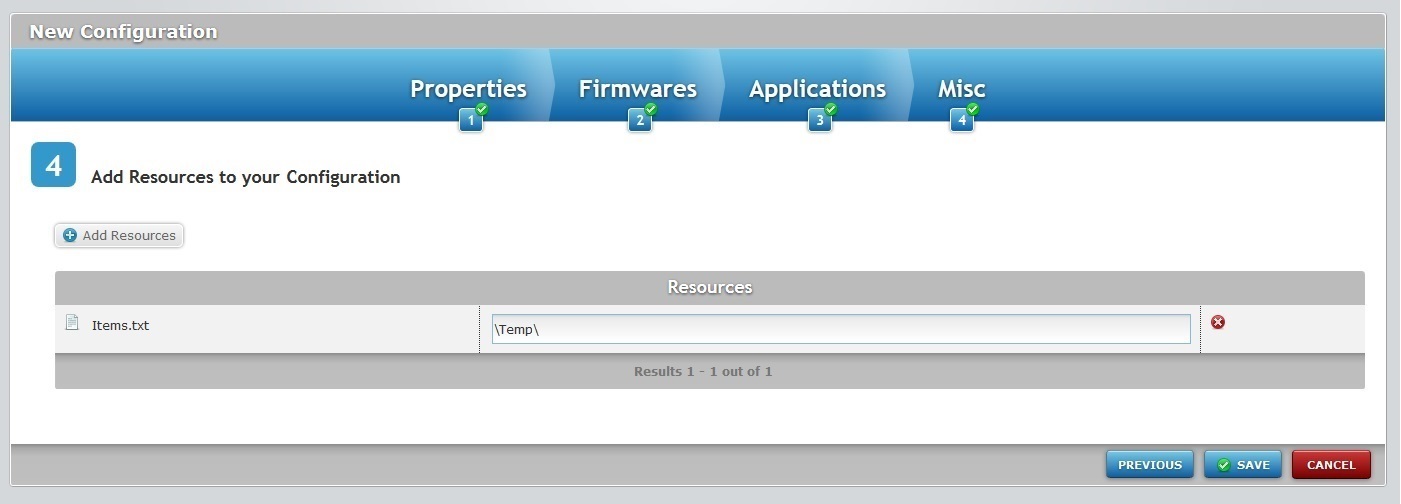Remove the Items.txt resource with red X
The image size is (1401, 504).
point(1218,322)
